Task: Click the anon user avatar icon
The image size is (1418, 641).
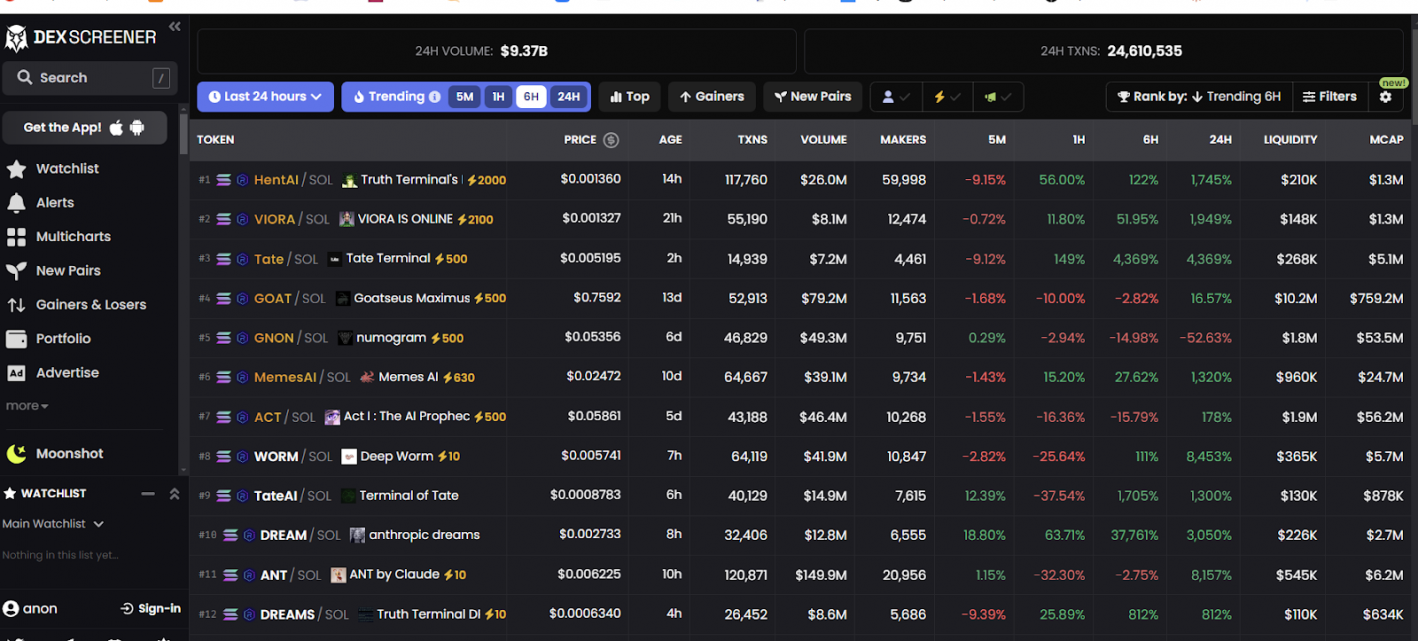Action: 11,608
